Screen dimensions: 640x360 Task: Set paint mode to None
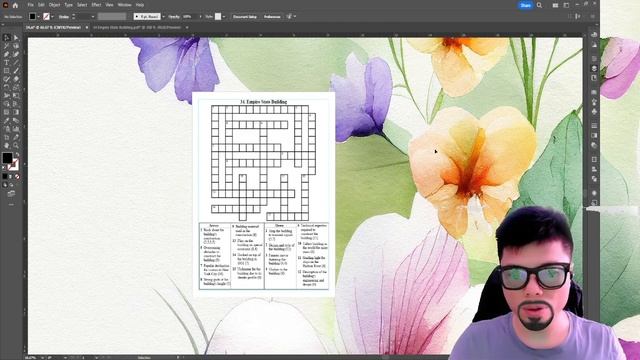(x=17, y=176)
